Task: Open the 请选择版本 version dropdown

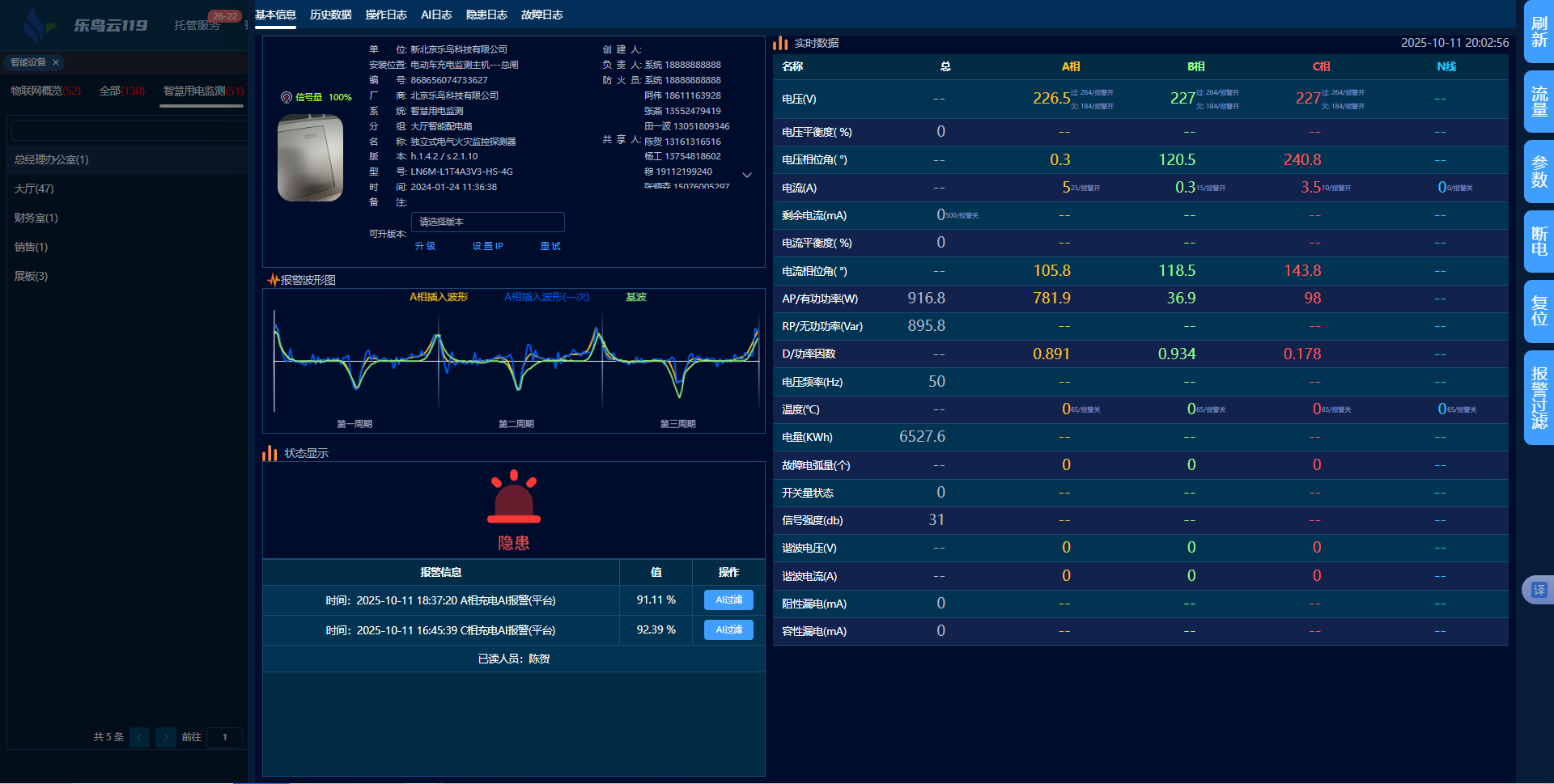Action: (x=487, y=222)
